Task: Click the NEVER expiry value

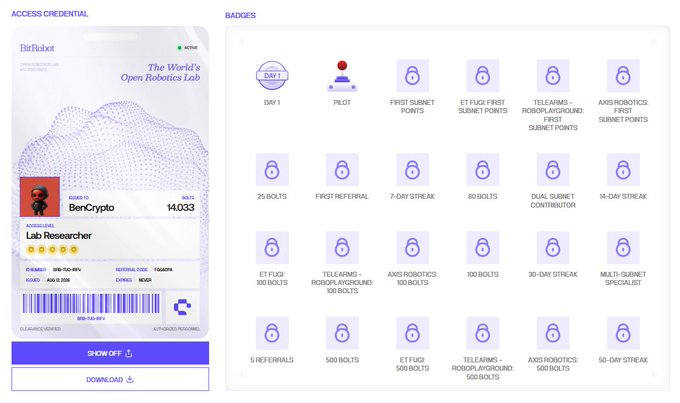Action: click(x=145, y=280)
